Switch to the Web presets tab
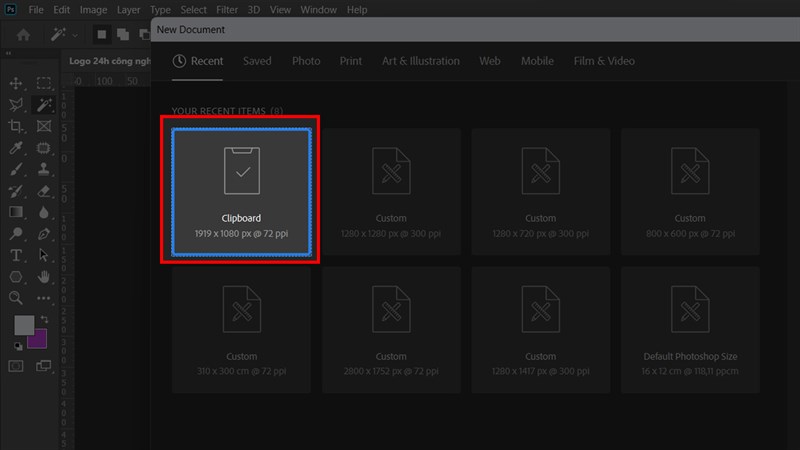 [490, 61]
